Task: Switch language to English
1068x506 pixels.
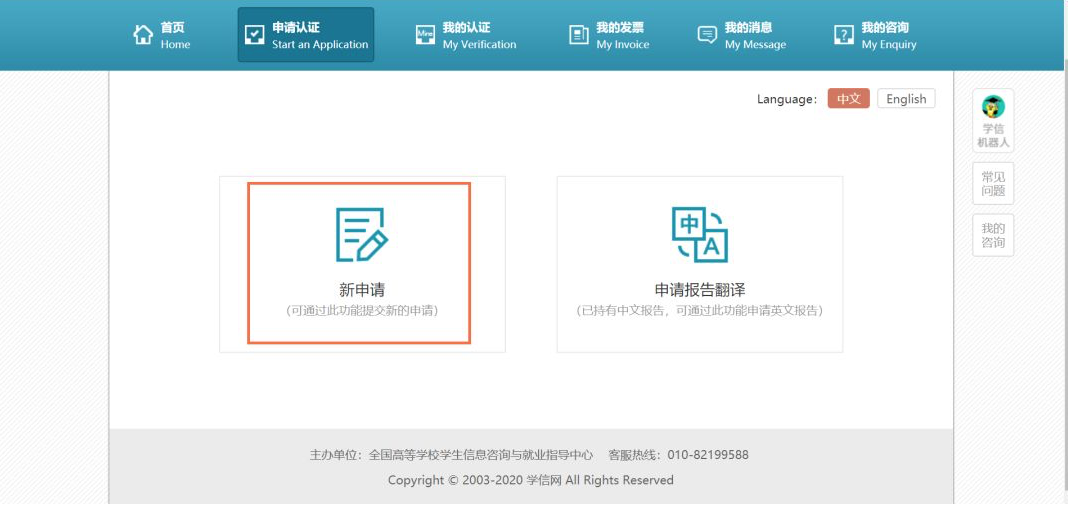Action: pyautogui.click(x=906, y=99)
